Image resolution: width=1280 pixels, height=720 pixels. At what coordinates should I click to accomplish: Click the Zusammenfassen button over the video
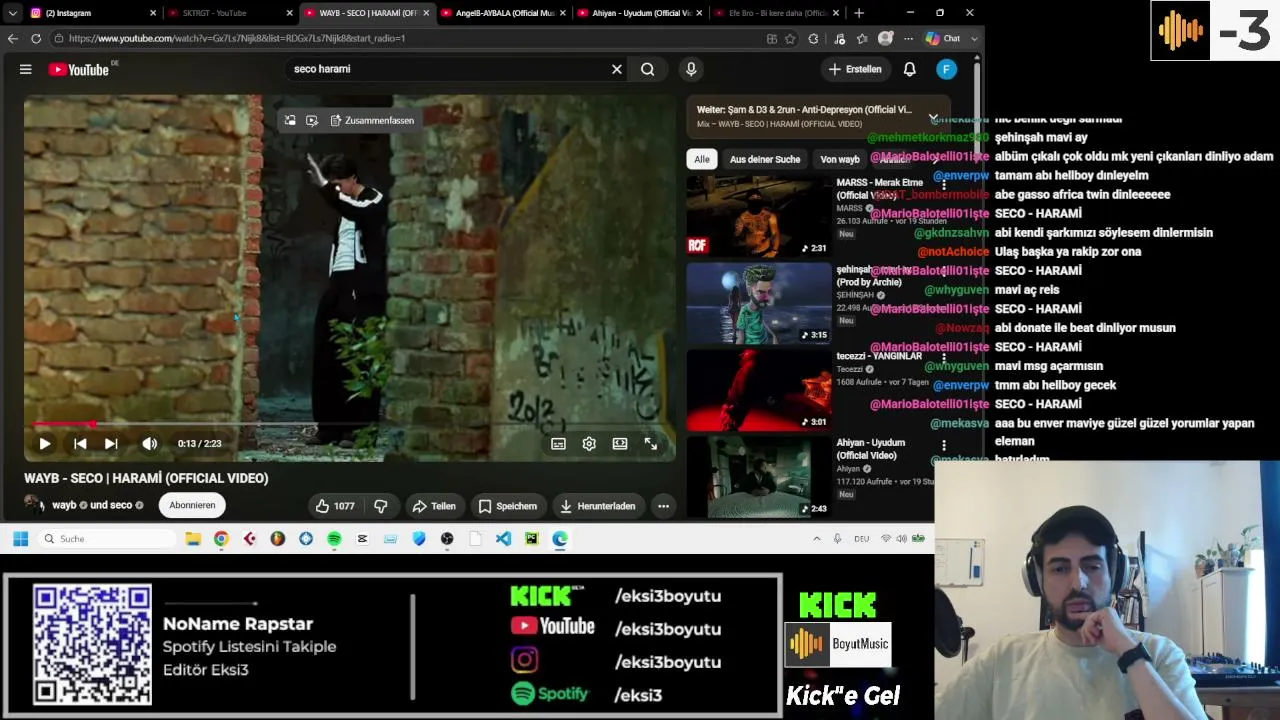click(372, 120)
